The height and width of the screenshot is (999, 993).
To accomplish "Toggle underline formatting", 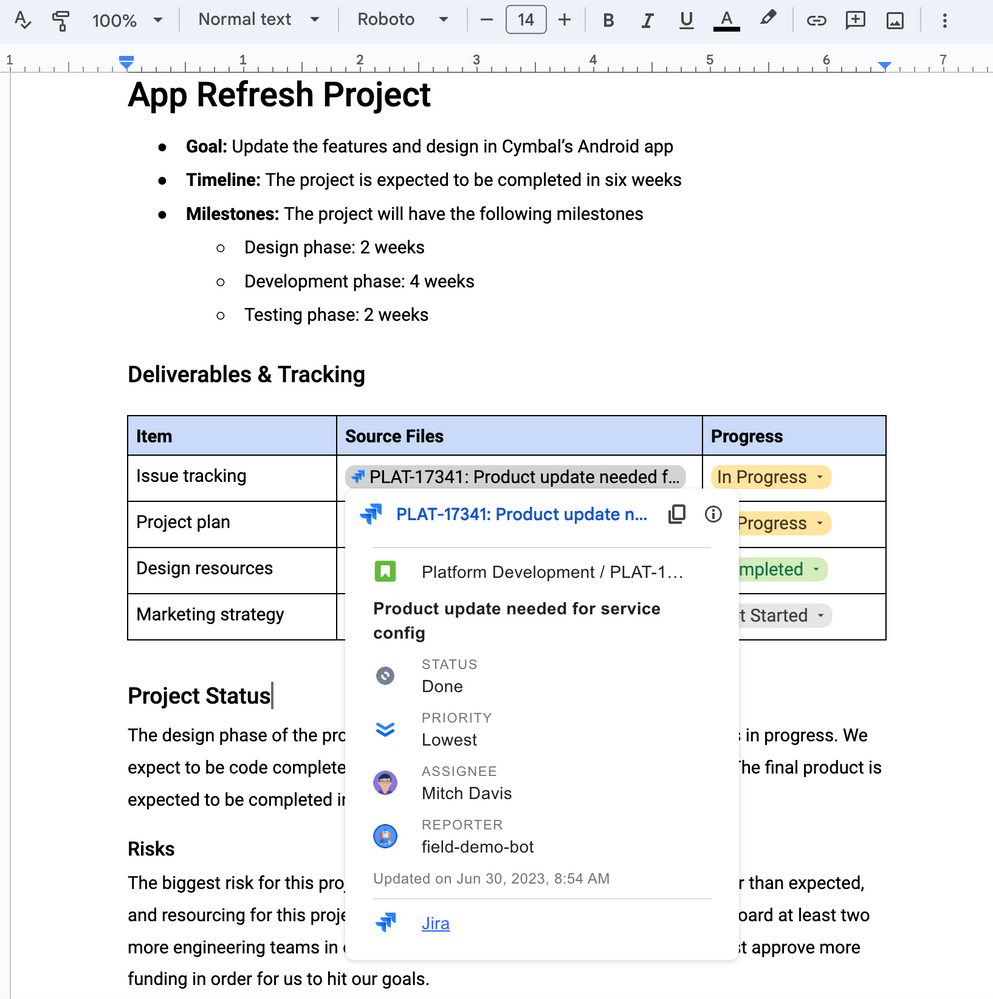I will point(686,20).
